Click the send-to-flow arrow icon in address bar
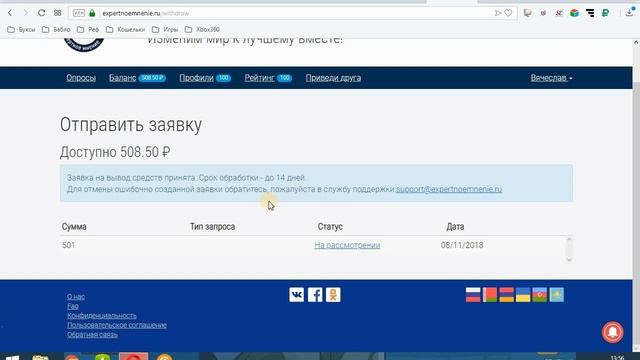 pyautogui.click(x=498, y=13)
